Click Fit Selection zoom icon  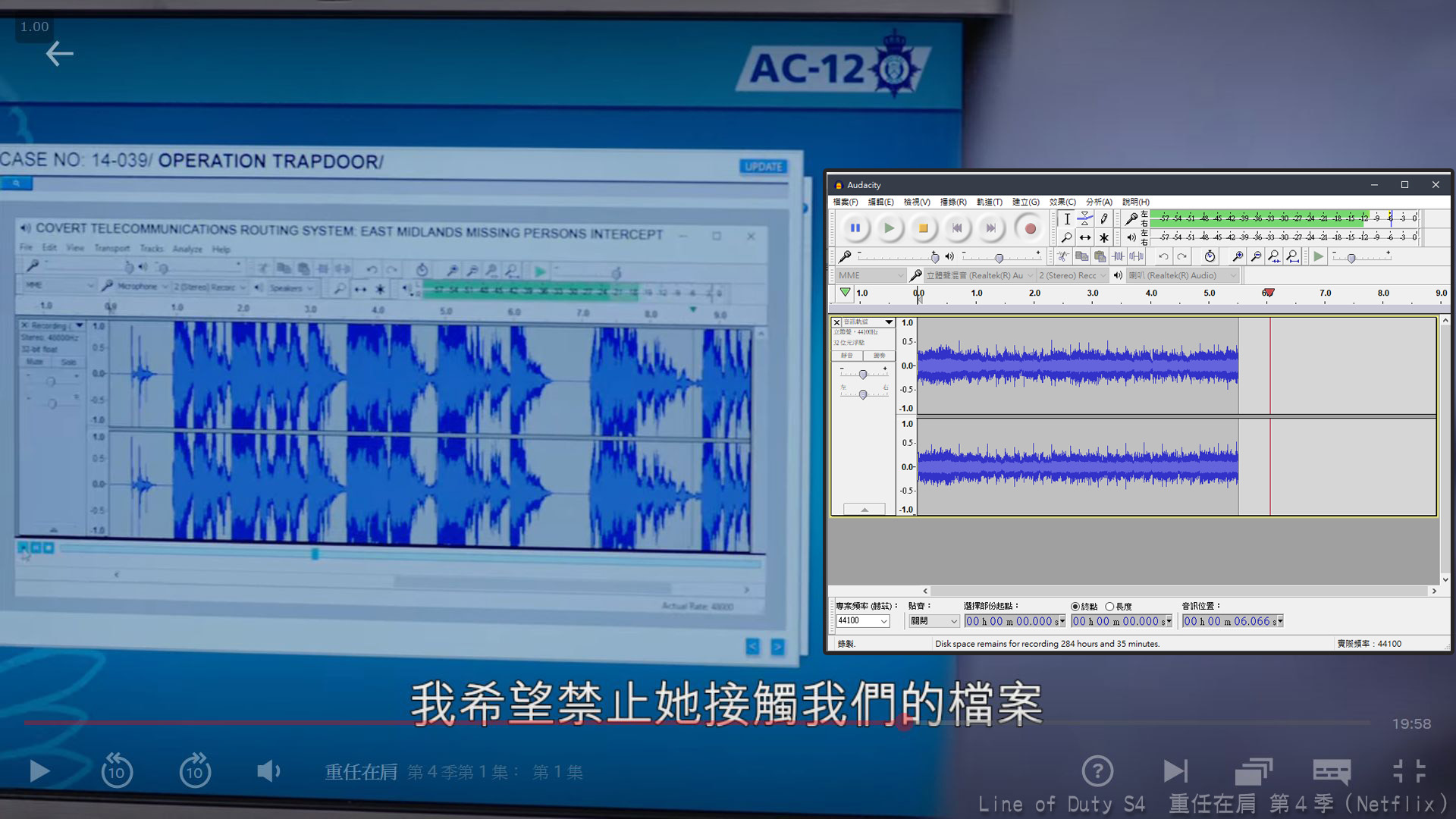tap(1274, 256)
